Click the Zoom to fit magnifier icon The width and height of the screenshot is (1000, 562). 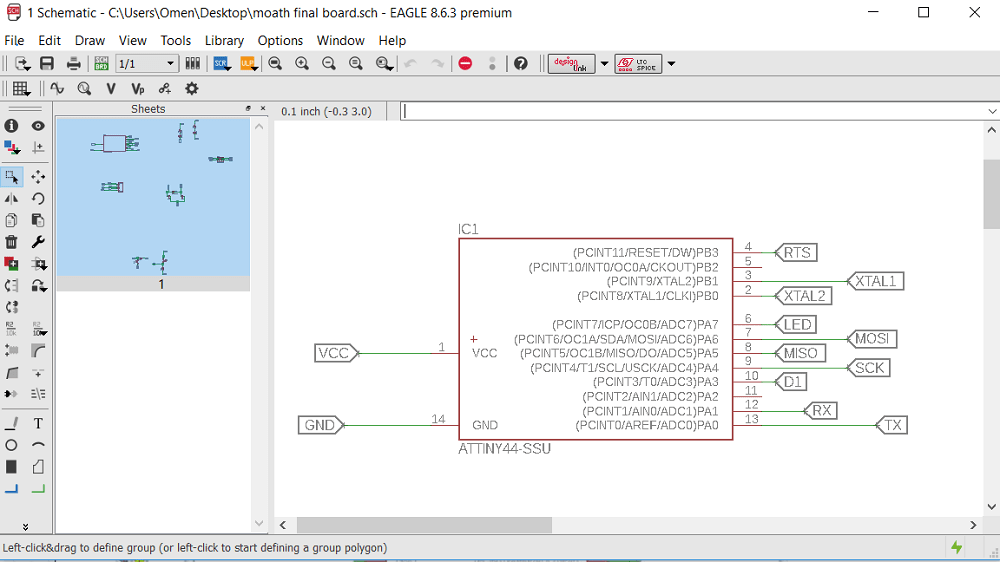275,64
